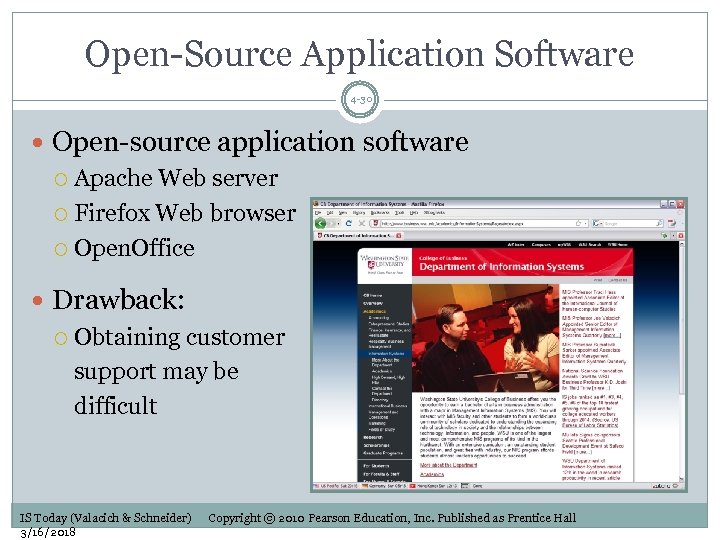Click the WSU Home link at top
The width and height of the screenshot is (720, 540).
[x=618, y=245]
